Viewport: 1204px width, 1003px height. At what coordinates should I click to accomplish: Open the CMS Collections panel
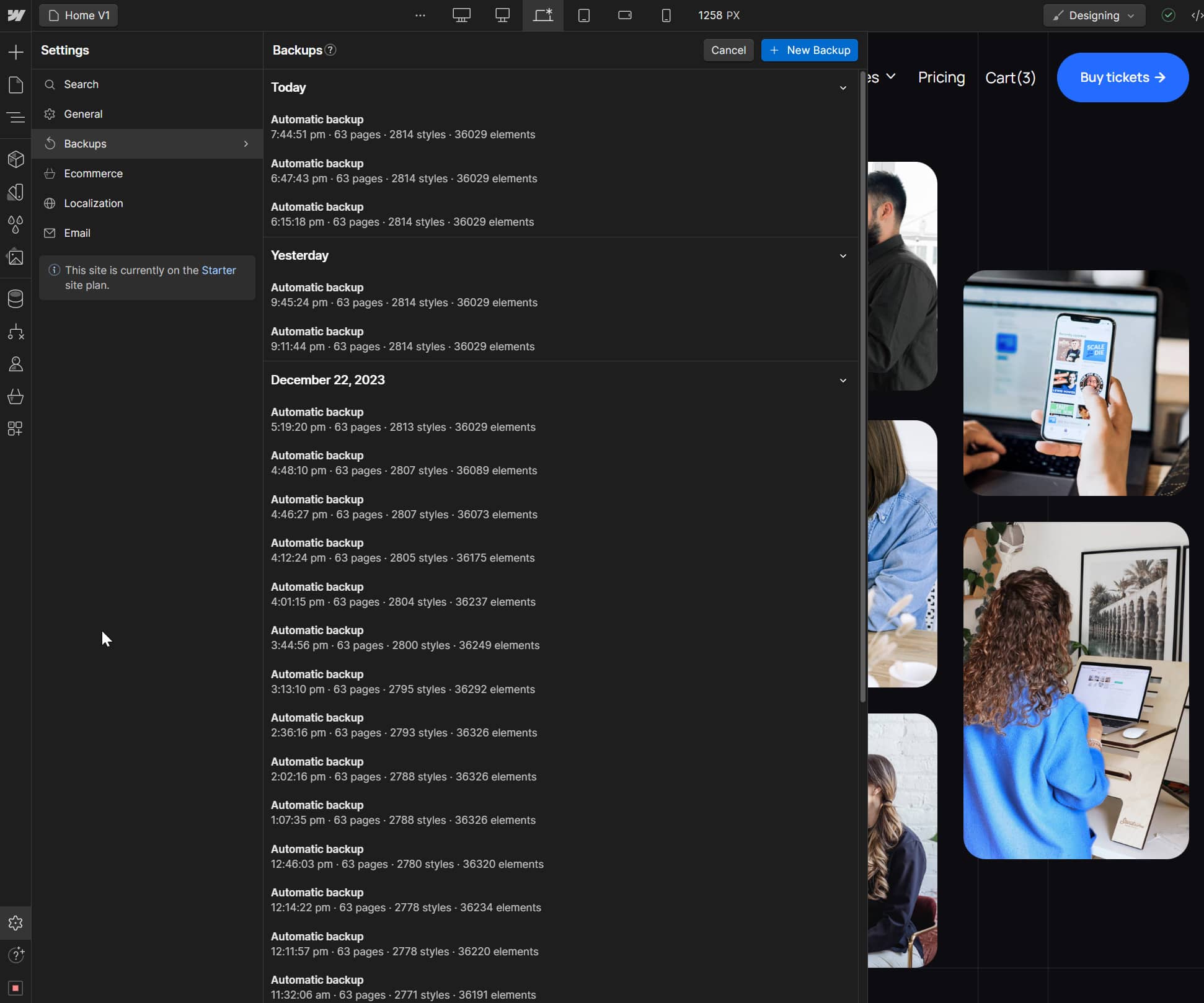pyautogui.click(x=16, y=299)
